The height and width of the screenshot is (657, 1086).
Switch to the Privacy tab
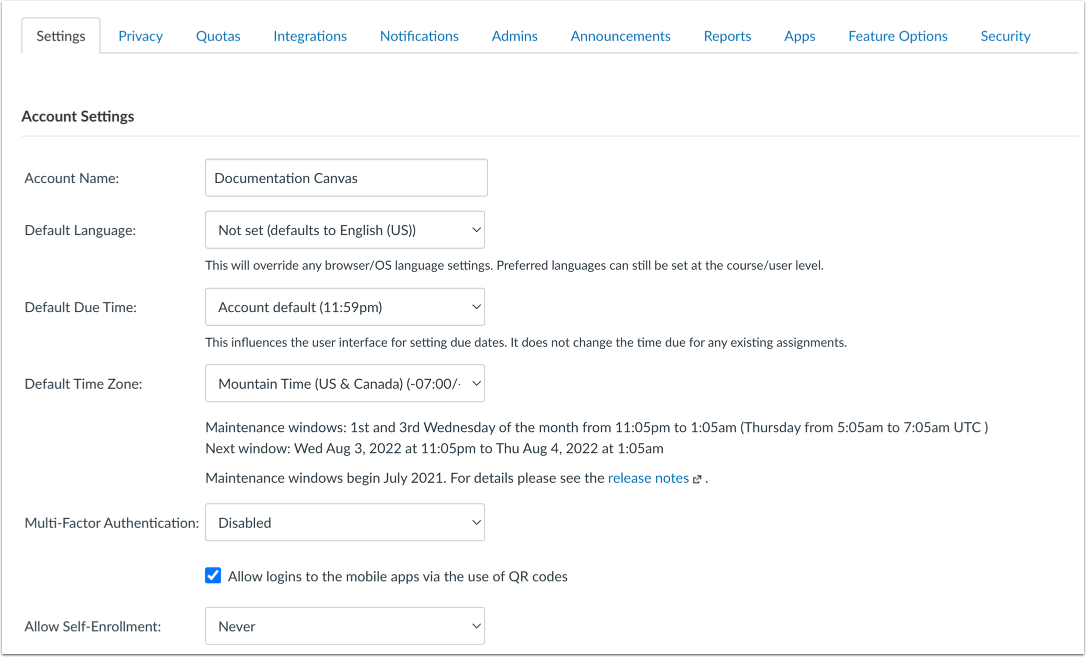click(141, 36)
